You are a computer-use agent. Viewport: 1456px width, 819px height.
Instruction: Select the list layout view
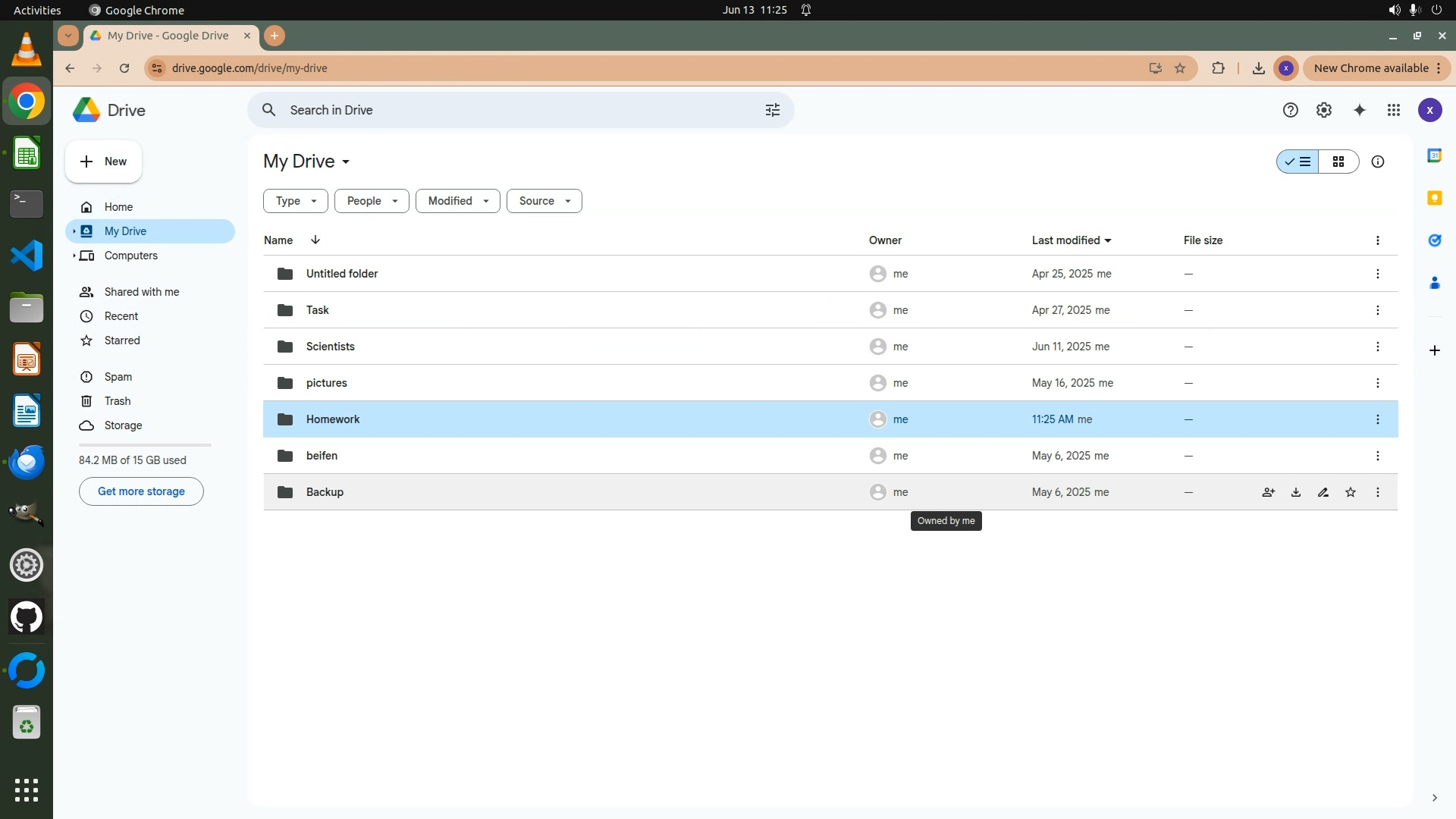pos(1298,162)
